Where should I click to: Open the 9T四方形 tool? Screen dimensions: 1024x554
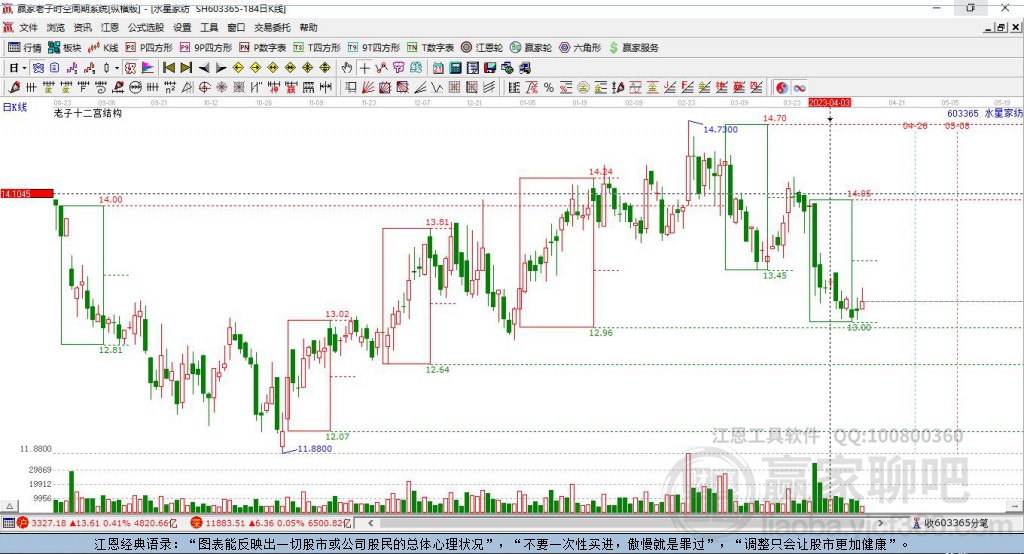coord(374,48)
